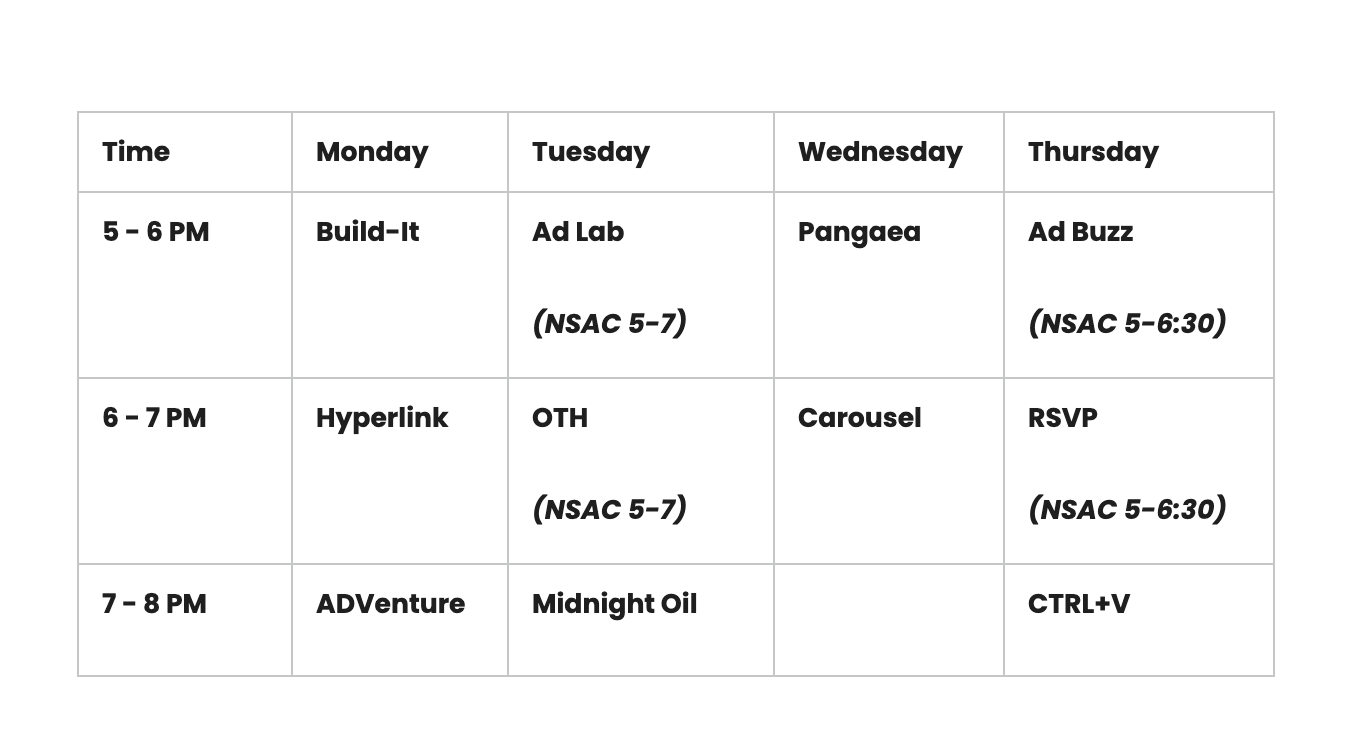Click the Build-It entry on Monday

367,232
